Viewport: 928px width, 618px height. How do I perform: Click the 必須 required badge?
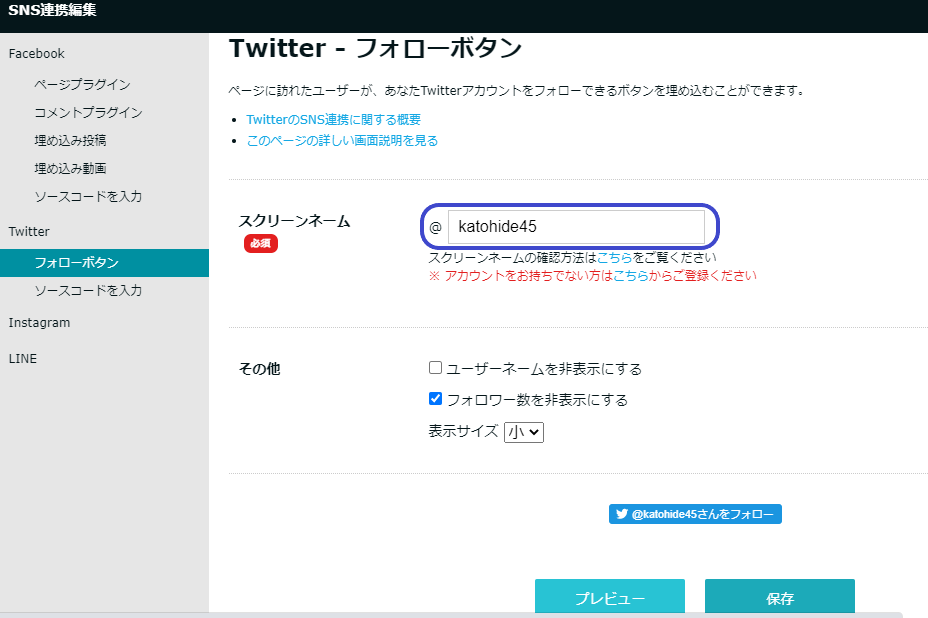pos(260,243)
